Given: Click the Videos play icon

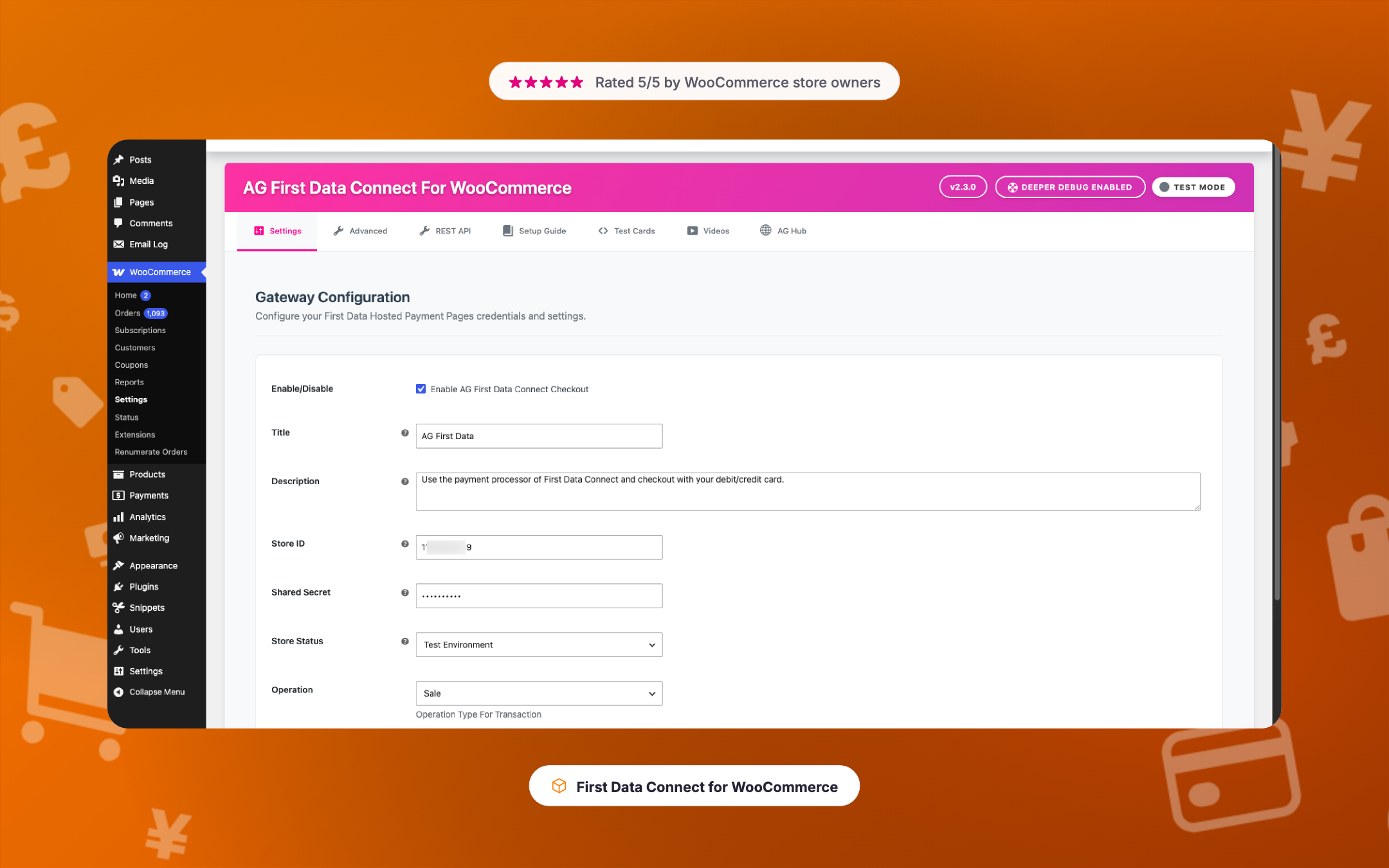Looking at the screenshot, I should pos(692,231).
